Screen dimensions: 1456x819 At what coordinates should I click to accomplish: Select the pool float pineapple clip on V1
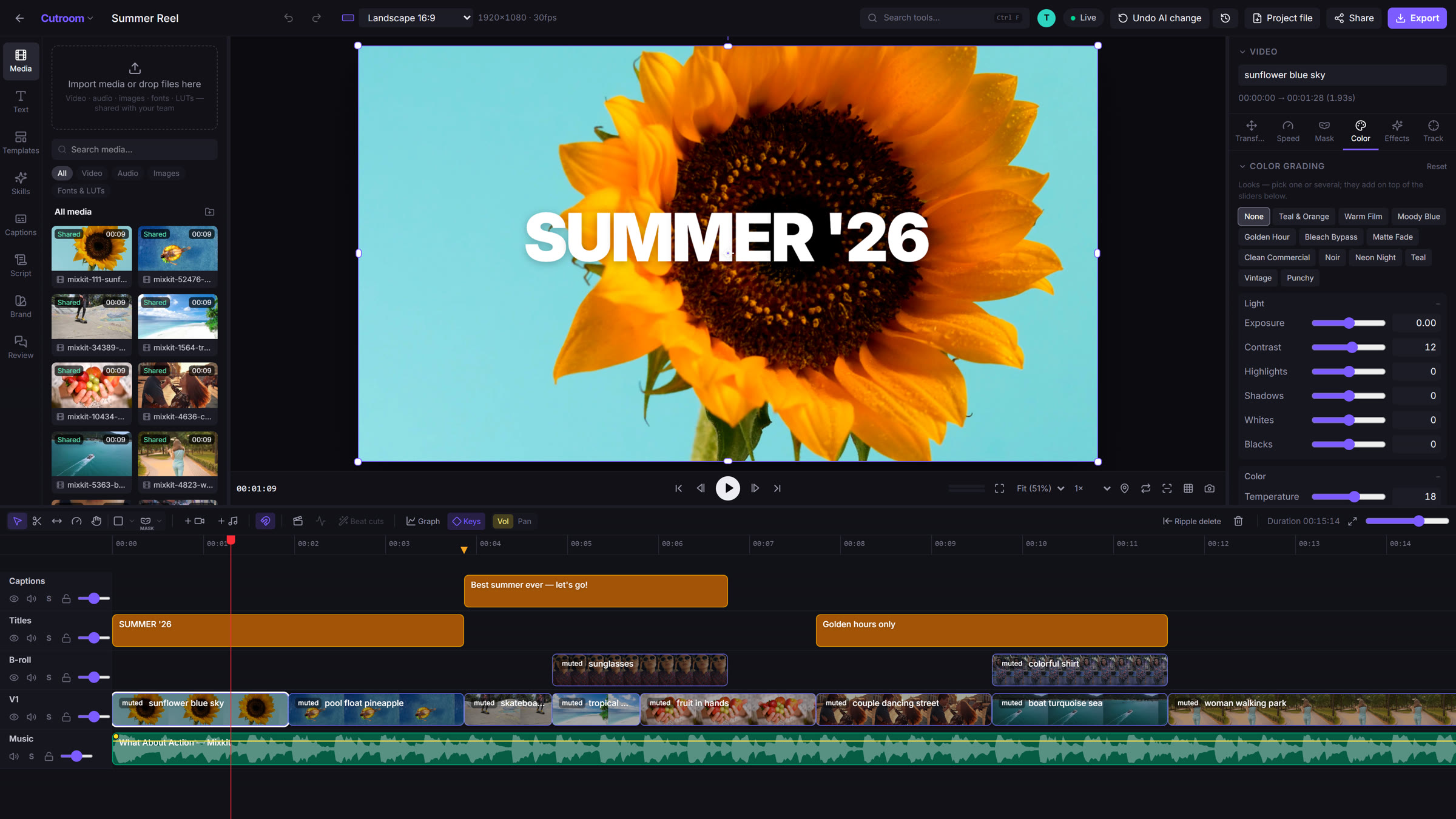coord(376,709)
